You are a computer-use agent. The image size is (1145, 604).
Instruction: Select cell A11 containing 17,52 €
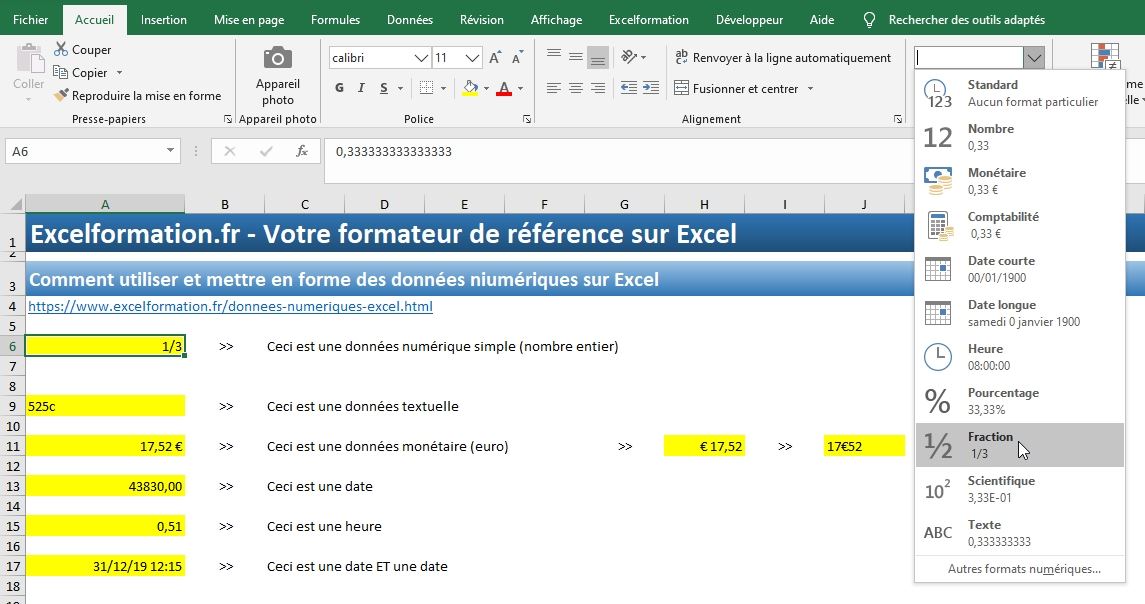point(105,447)
